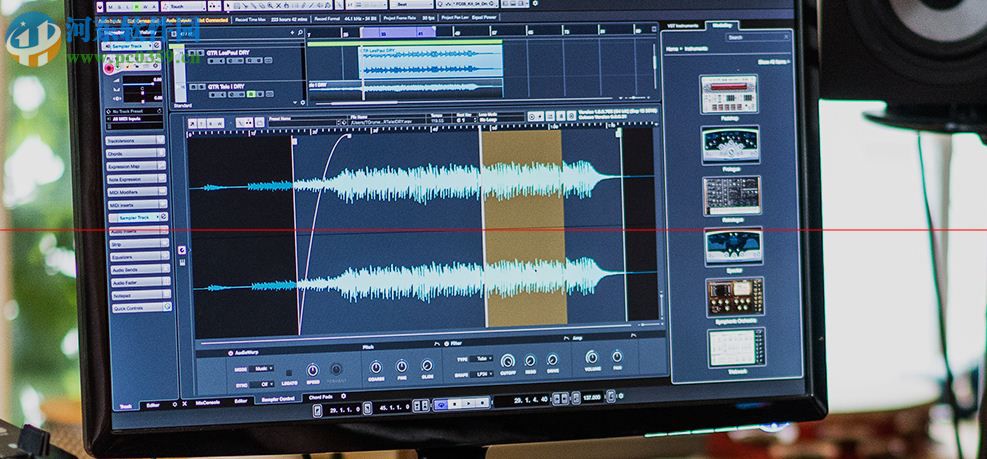The width and height of the screenshot is (987, 459).
Task: Open the AudioWarp Mode dropdown showing Music
Action: [x=261, y=369]
